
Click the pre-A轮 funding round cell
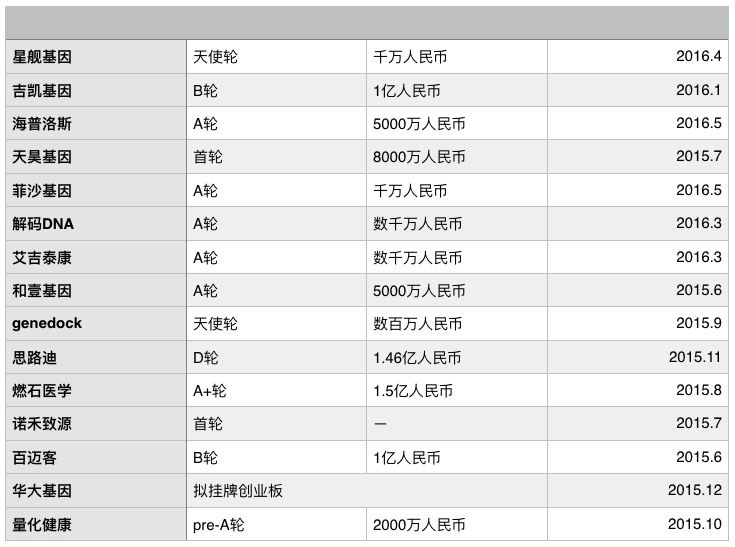tap(276, 524)
